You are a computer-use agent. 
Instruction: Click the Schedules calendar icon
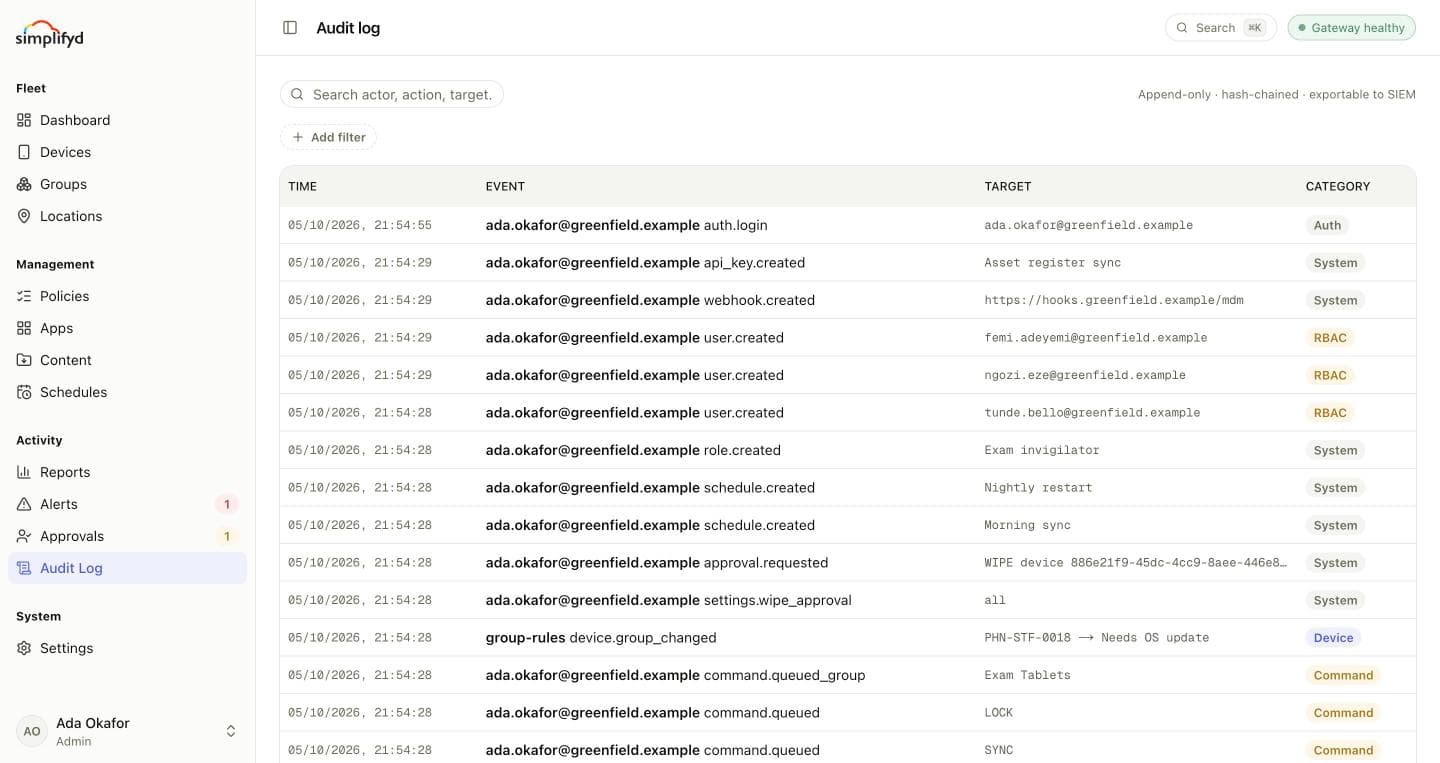click(24, 392)
